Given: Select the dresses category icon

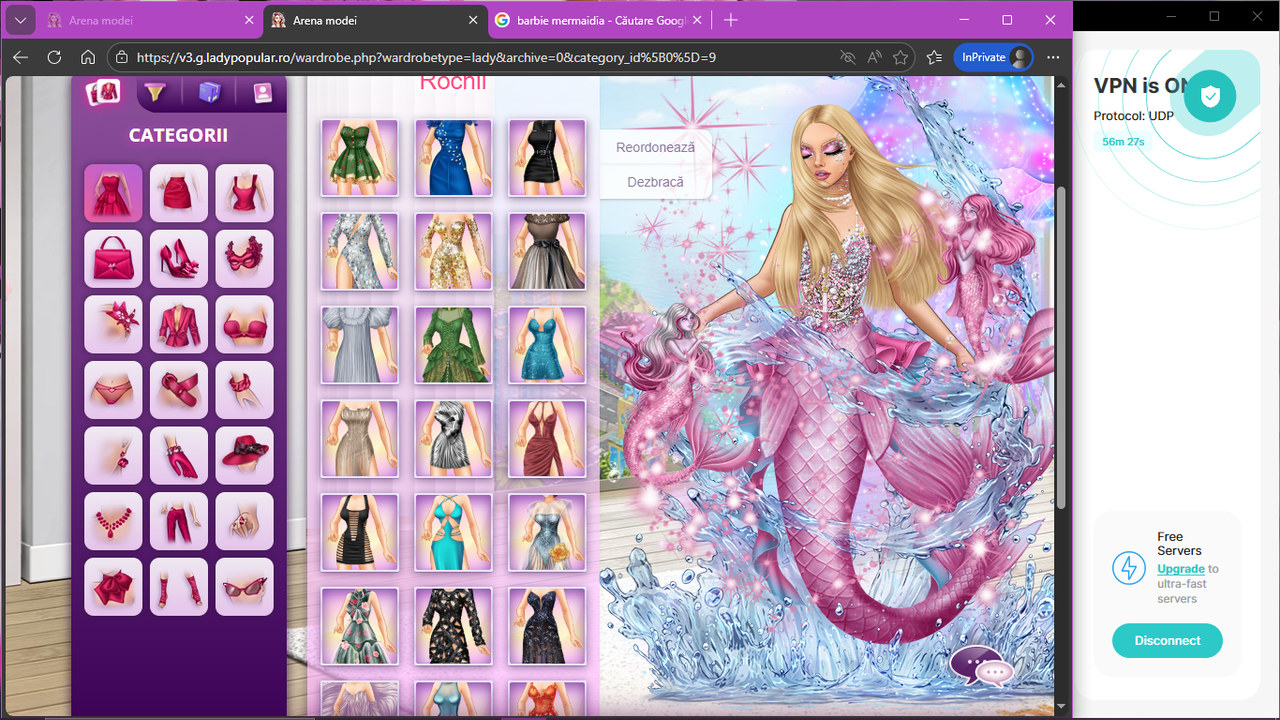Looking at the screenshot, I should pos(113,193).
